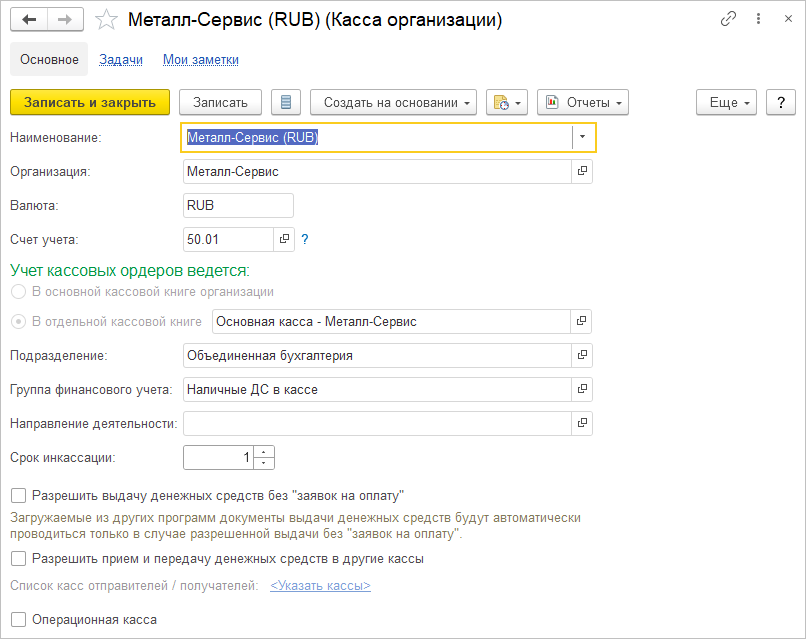Go forward with the right arrow button
The width and height of the screenshot is (806, 639).
pos(65,20)
